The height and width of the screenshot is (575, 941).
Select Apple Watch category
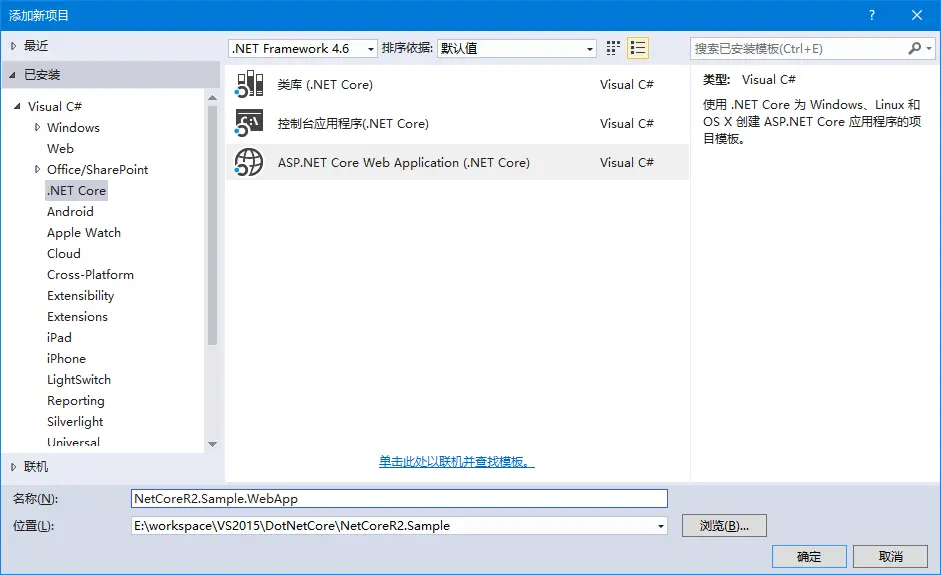tap(83, 232)
